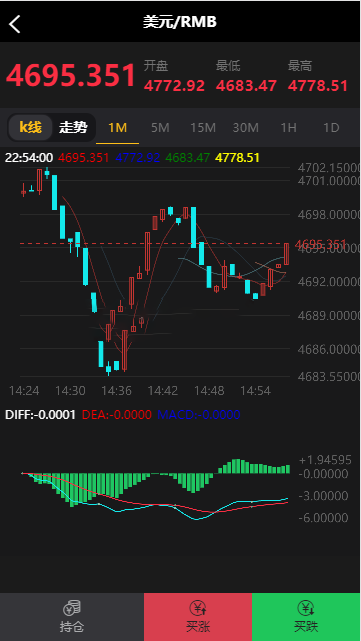Go back using the top-left arrow
The height and width of the screenshot is (641, 361).
pos(15,24)
